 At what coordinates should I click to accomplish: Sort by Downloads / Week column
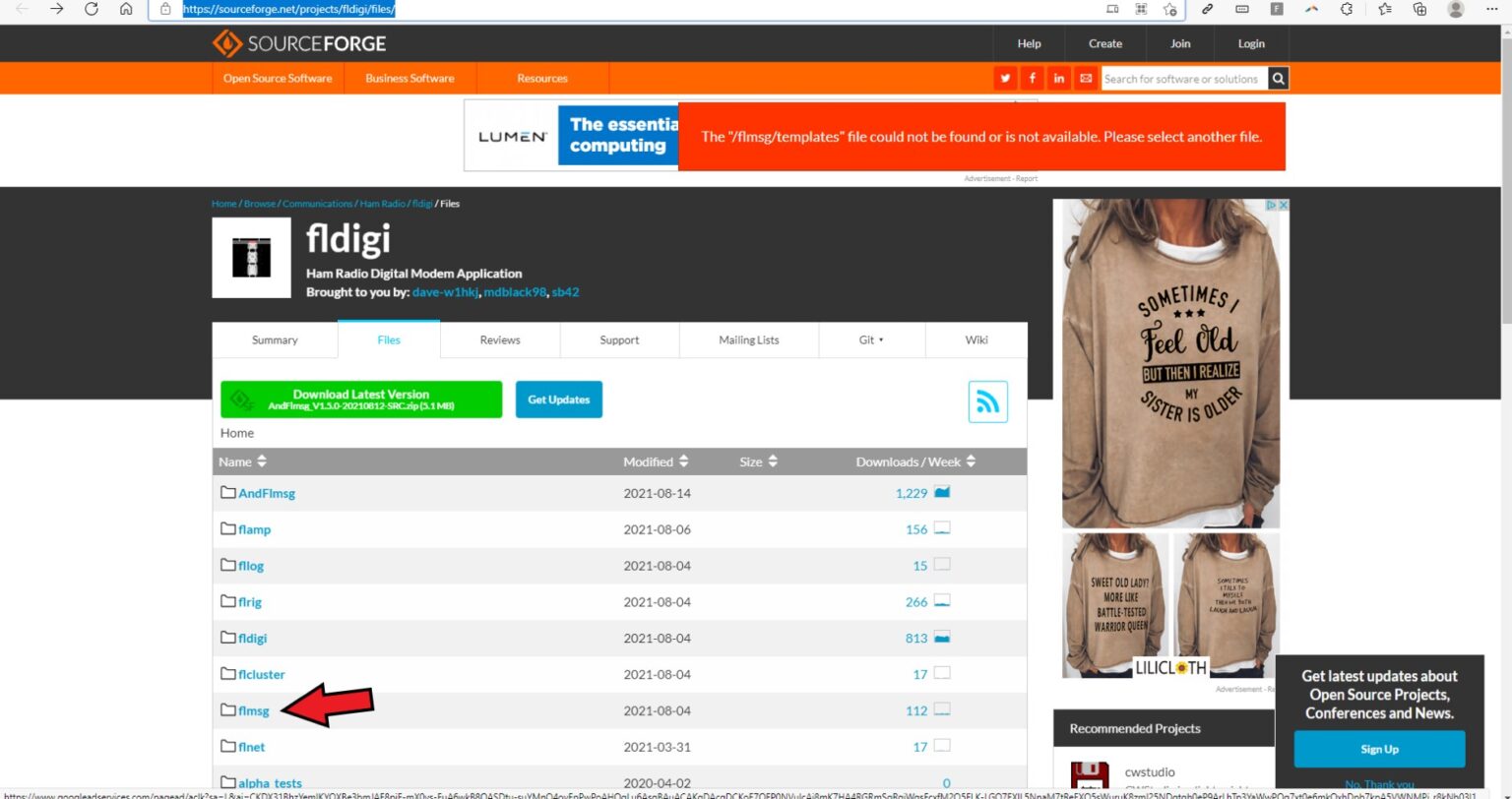915,461
